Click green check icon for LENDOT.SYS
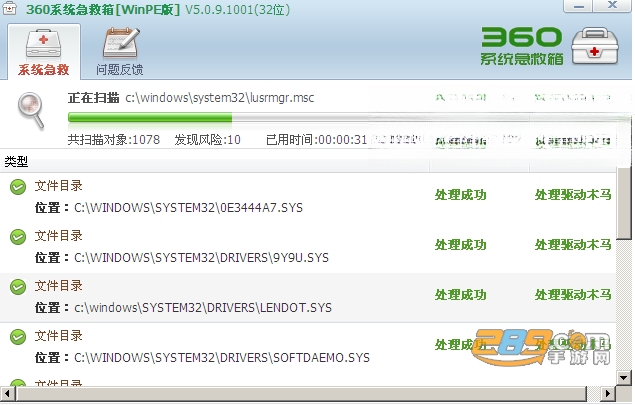The width and height of the screenshot is (635, 405). point(18,287)
